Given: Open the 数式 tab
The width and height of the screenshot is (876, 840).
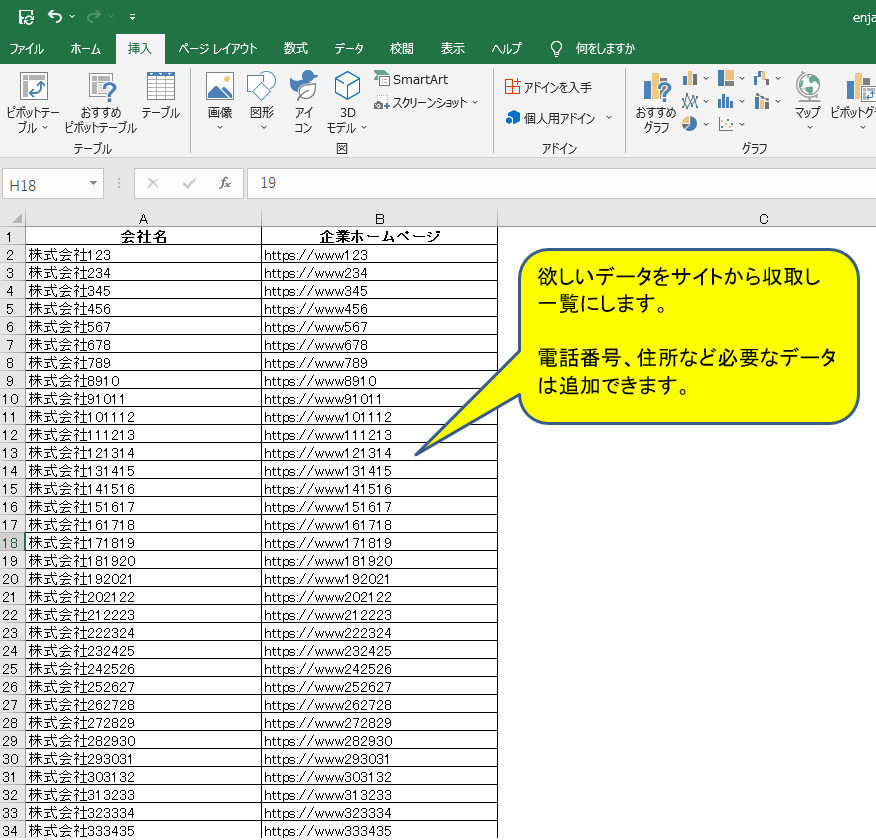Looking at the screenshot, I should [296, 49].
